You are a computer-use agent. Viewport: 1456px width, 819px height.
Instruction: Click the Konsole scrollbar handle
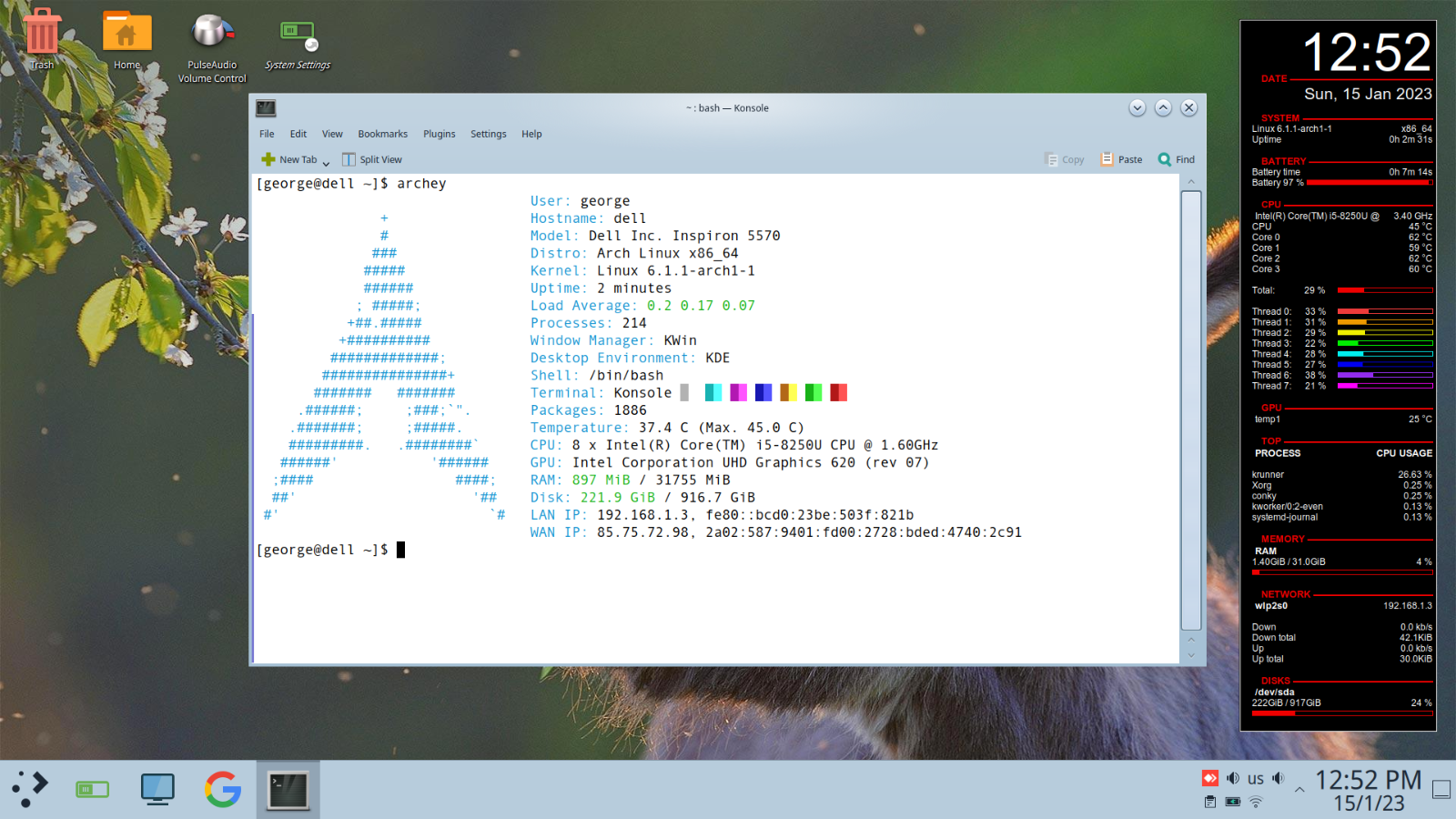click(1191, 409)
